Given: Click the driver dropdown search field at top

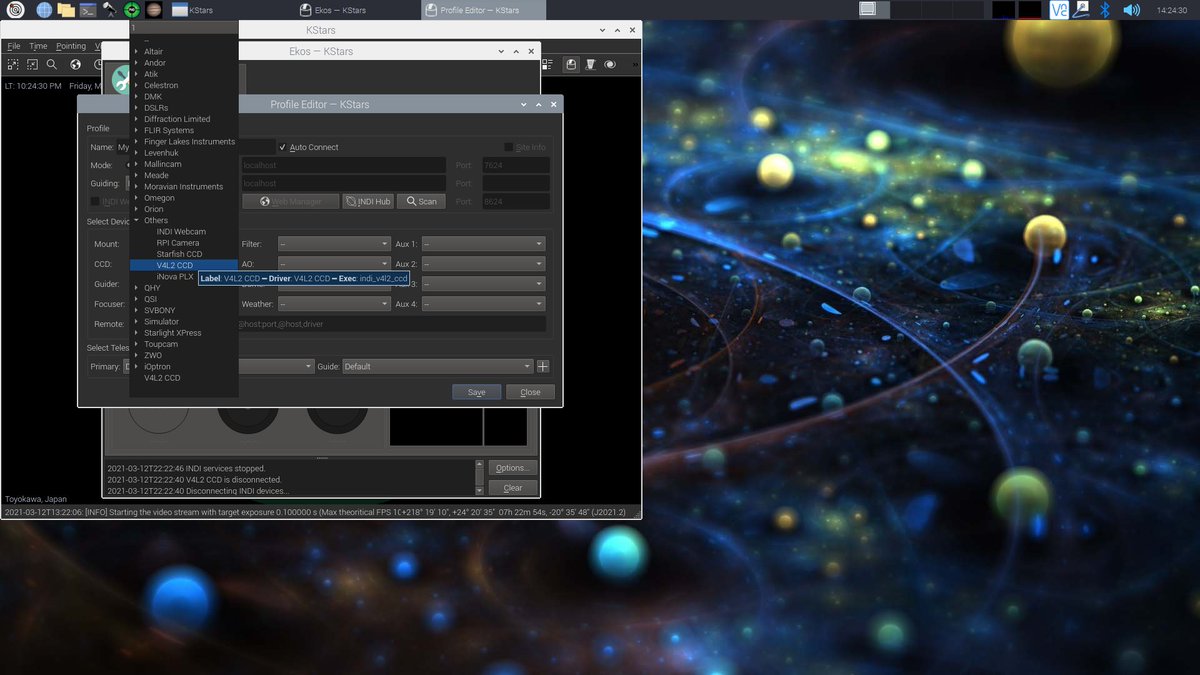Looking at the screenshot, I should point(185,28).
